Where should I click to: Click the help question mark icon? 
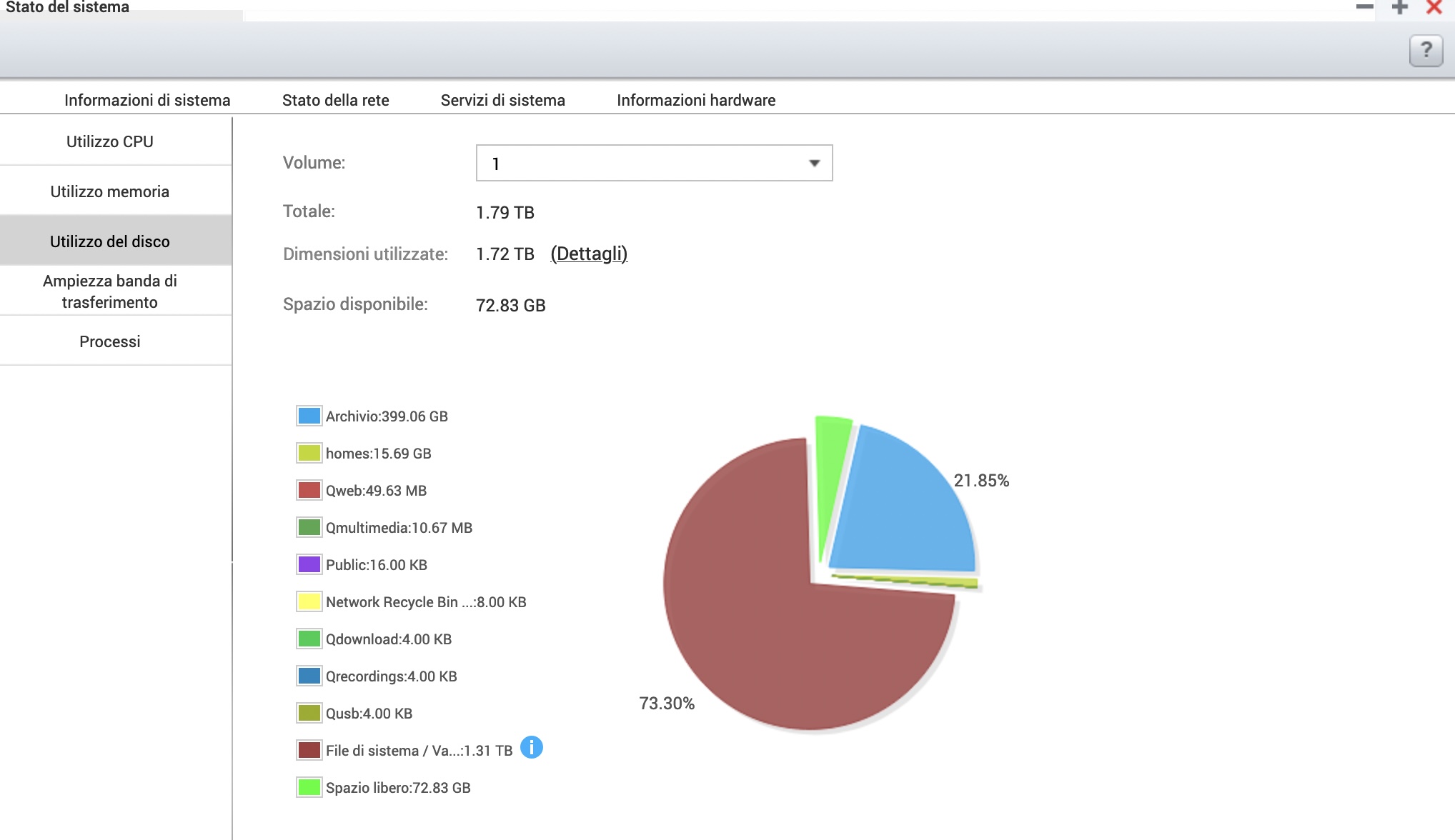[1426, 51]
